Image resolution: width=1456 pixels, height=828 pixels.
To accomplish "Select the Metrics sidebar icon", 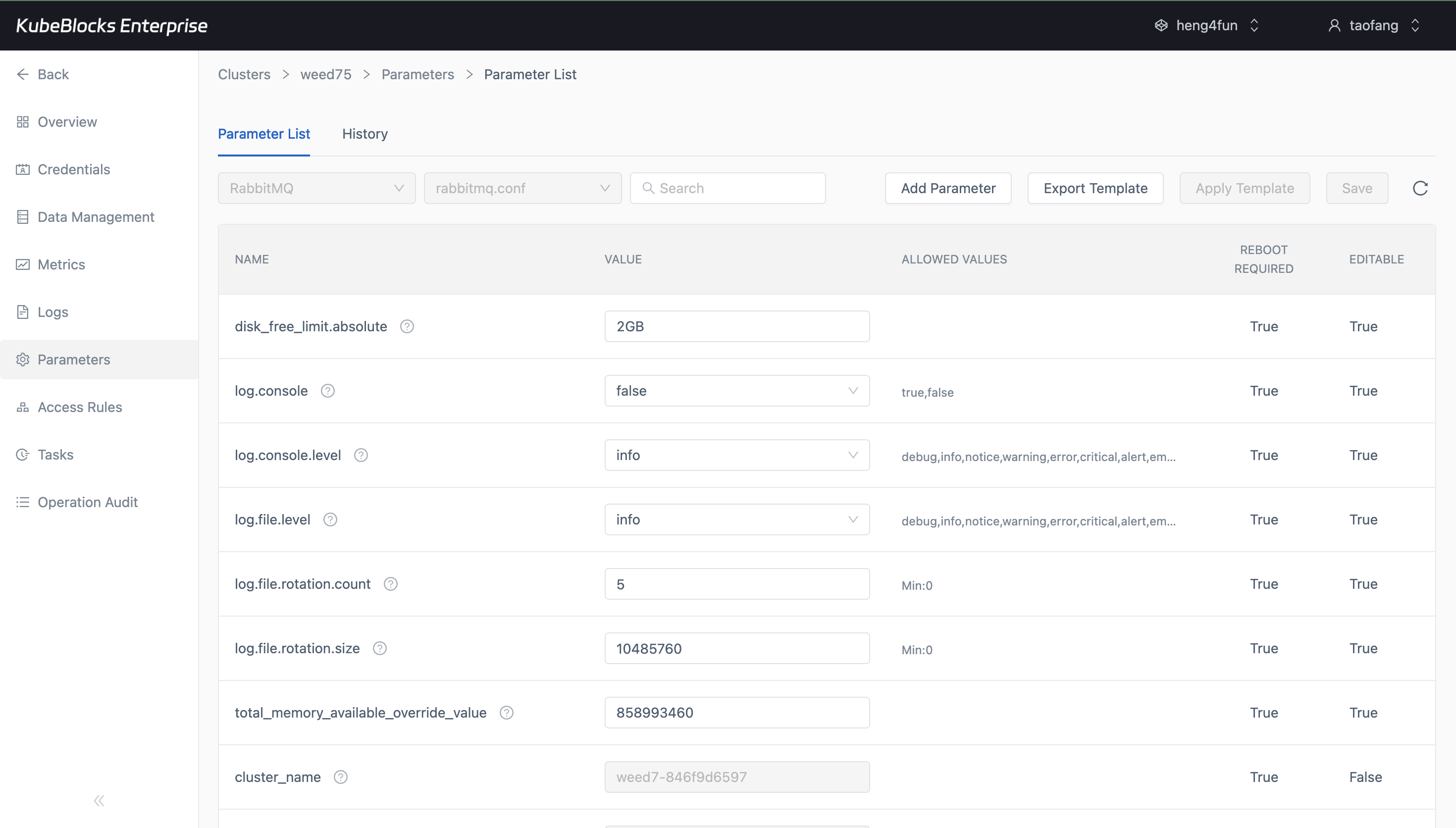I will click(x=23, y=264).
